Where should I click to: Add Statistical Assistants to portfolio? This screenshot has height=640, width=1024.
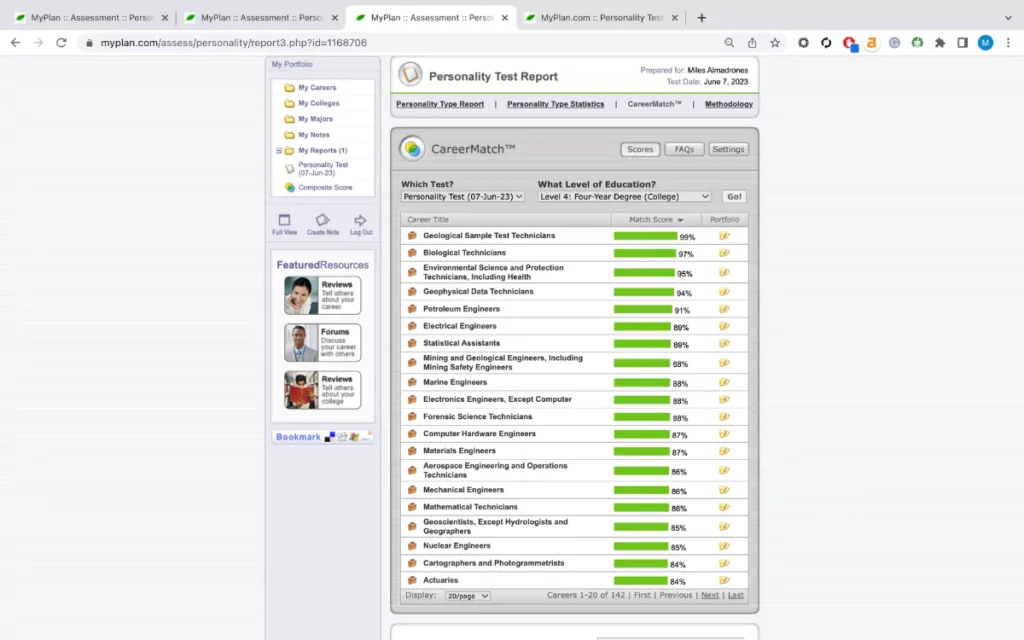pos(724,343)
